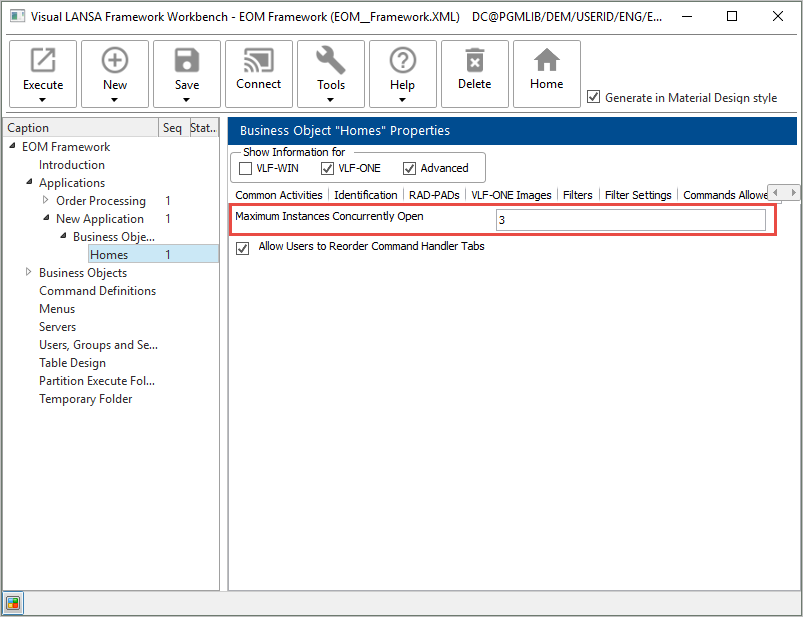803x617 pixels.
Task: Open the Tools wrench icon
Action: point(331,62)
